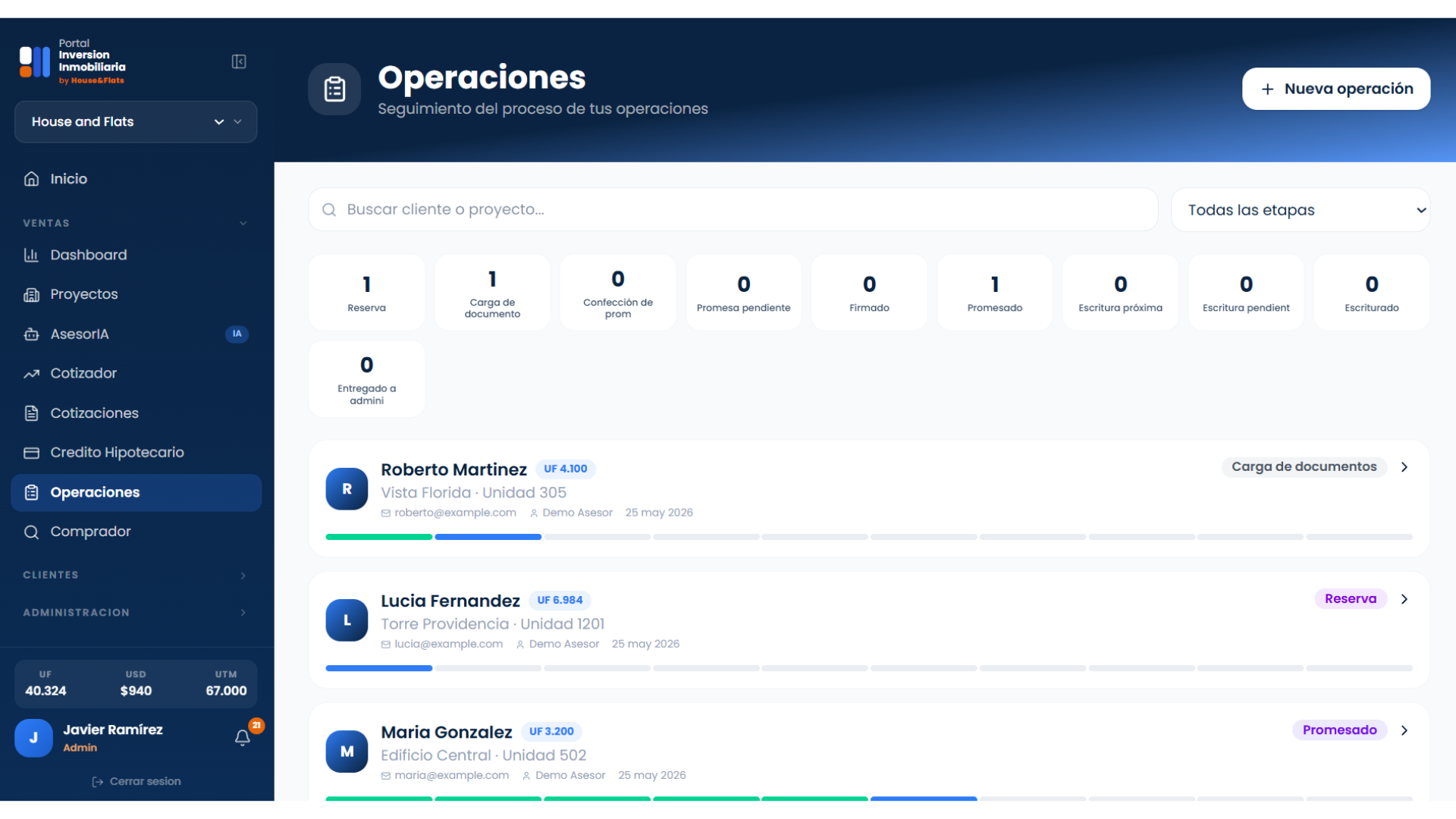Open the House and Flats organization dropdown
The image size is (1456, 819).
click(x=136, y=122)
